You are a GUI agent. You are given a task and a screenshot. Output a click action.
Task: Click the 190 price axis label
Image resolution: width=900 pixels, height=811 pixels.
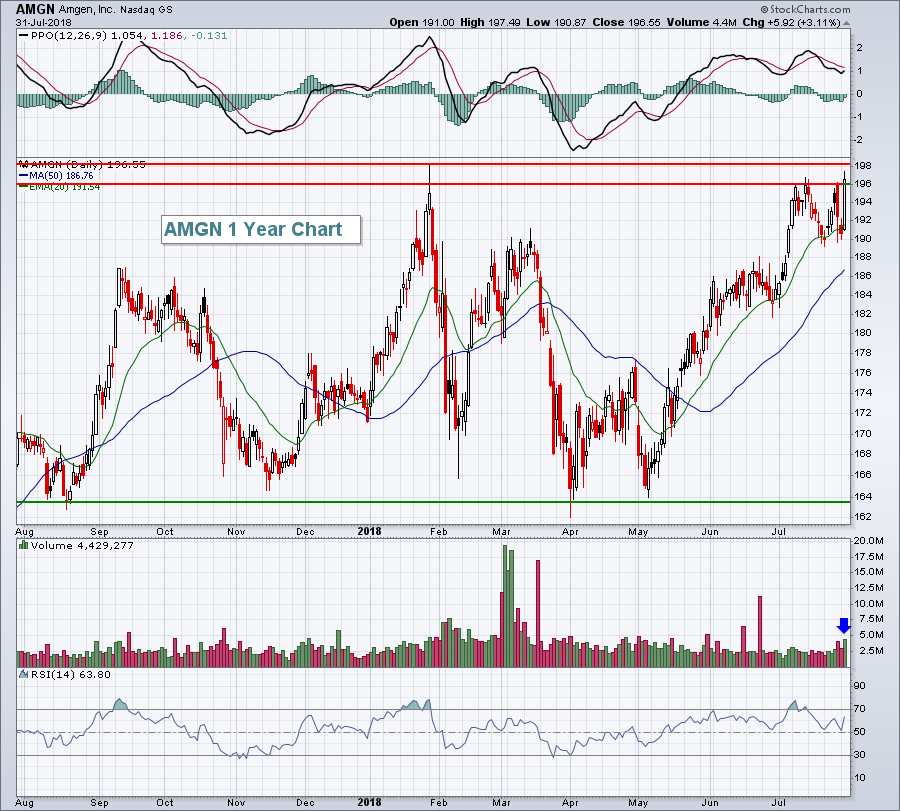pos(863,239)
